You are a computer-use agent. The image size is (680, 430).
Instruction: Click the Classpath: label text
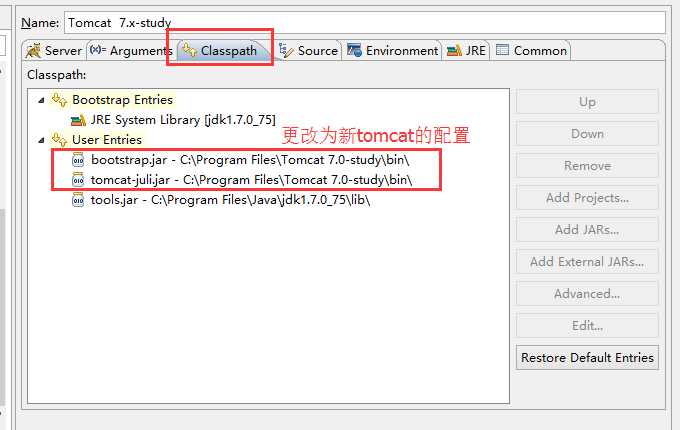(56, 75)
